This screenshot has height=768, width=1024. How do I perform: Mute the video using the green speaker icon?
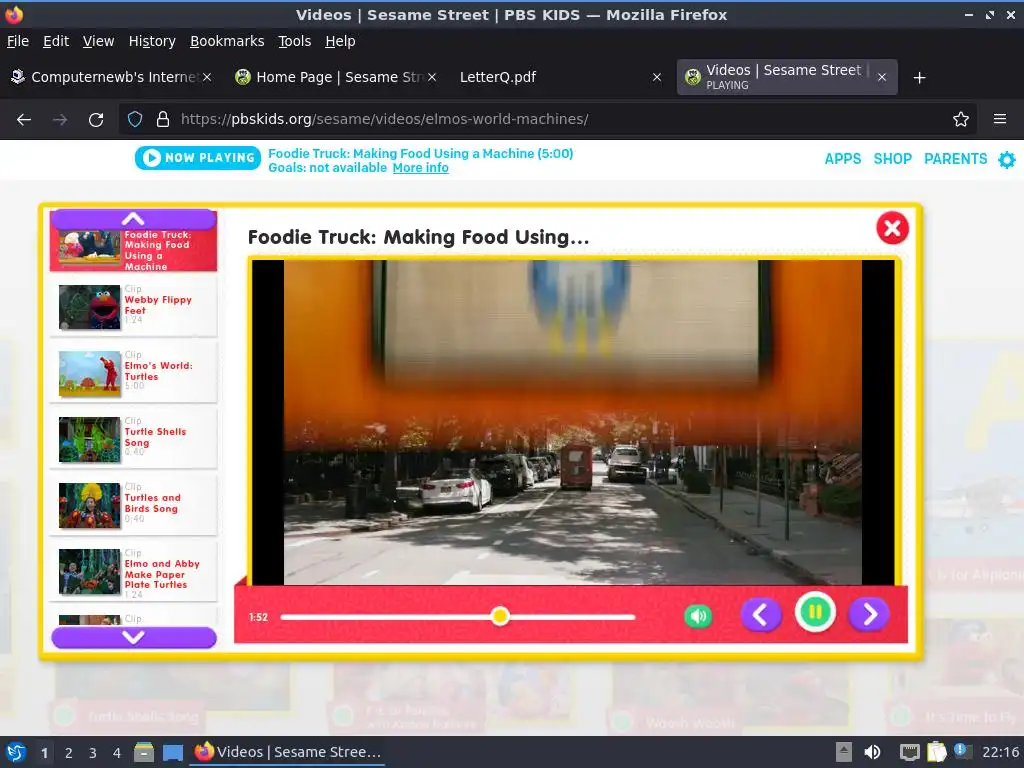(697, 616)
